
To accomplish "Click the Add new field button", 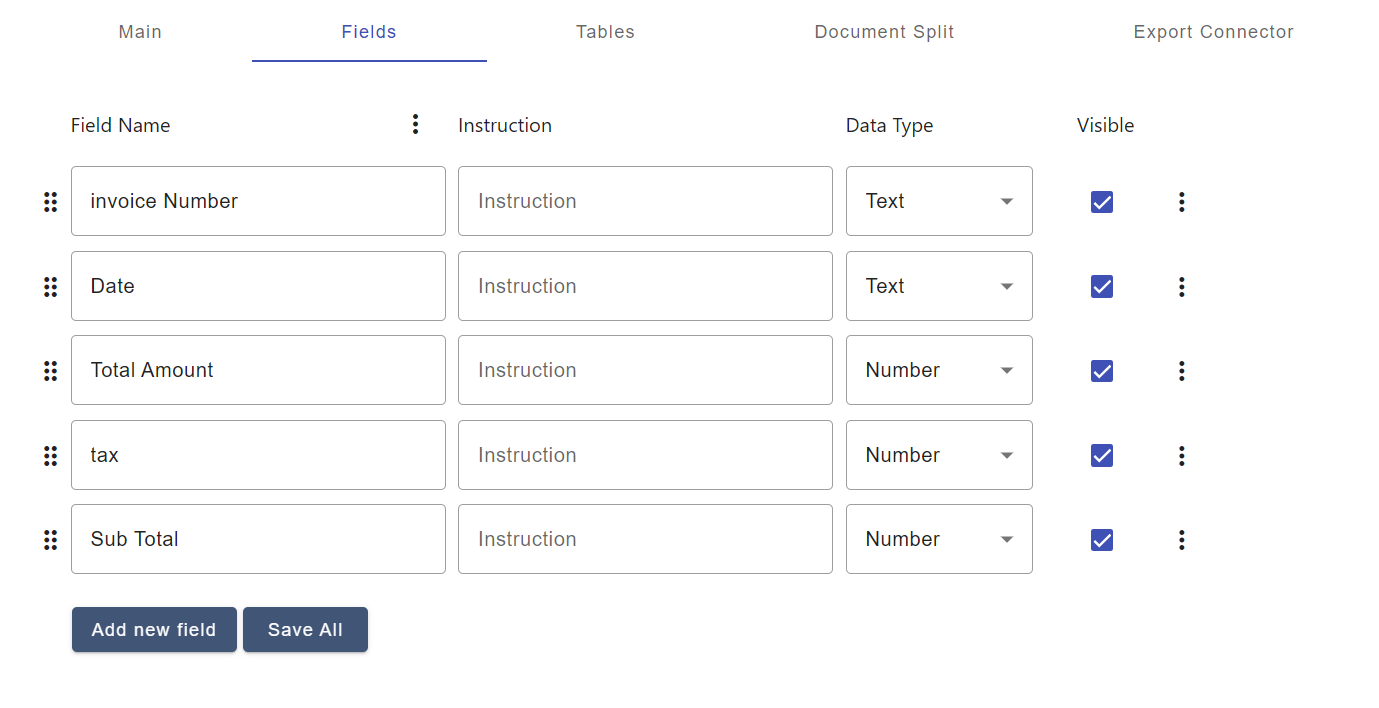I will coord(154,630).
